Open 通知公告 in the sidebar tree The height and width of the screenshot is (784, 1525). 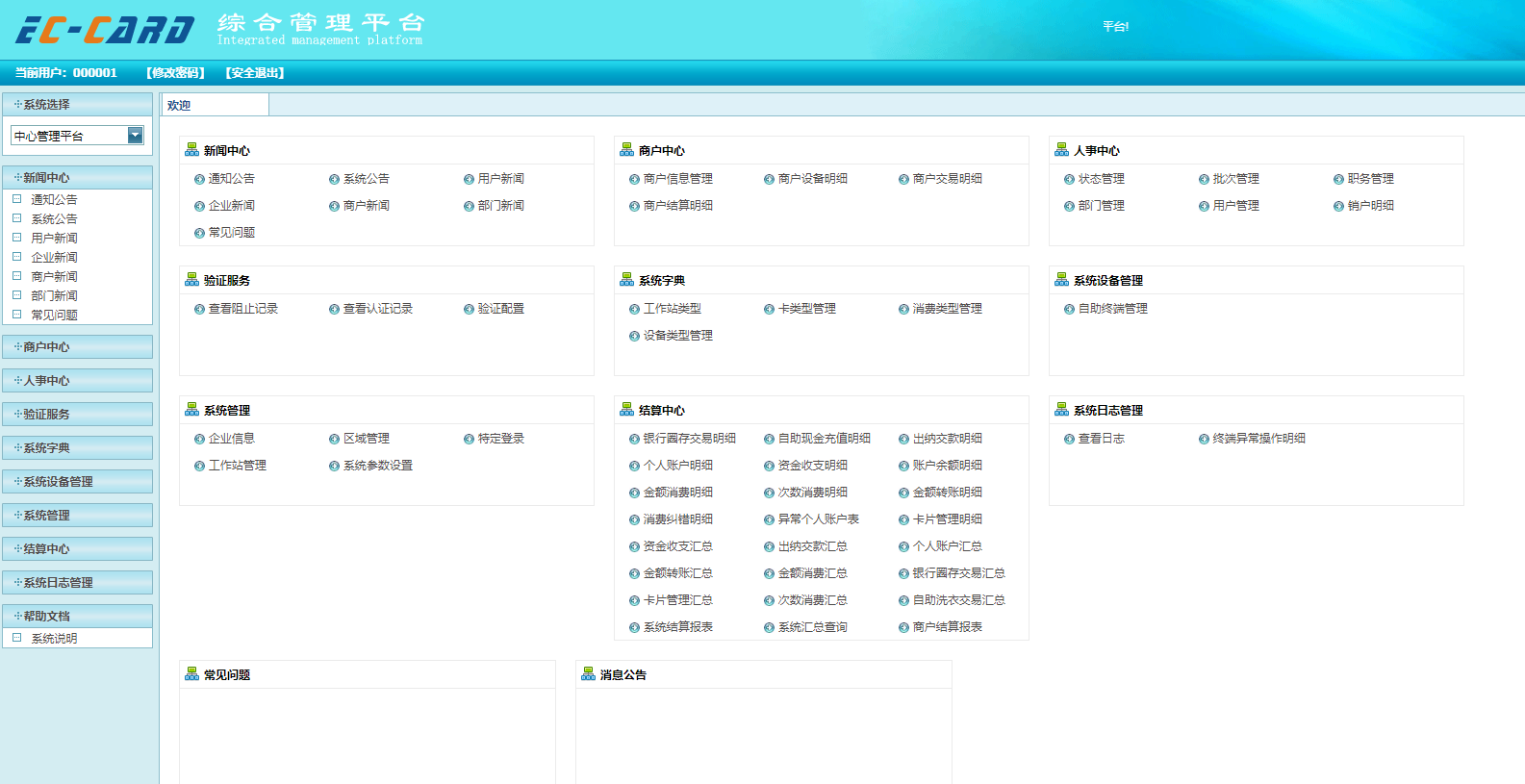pos(54,199)
